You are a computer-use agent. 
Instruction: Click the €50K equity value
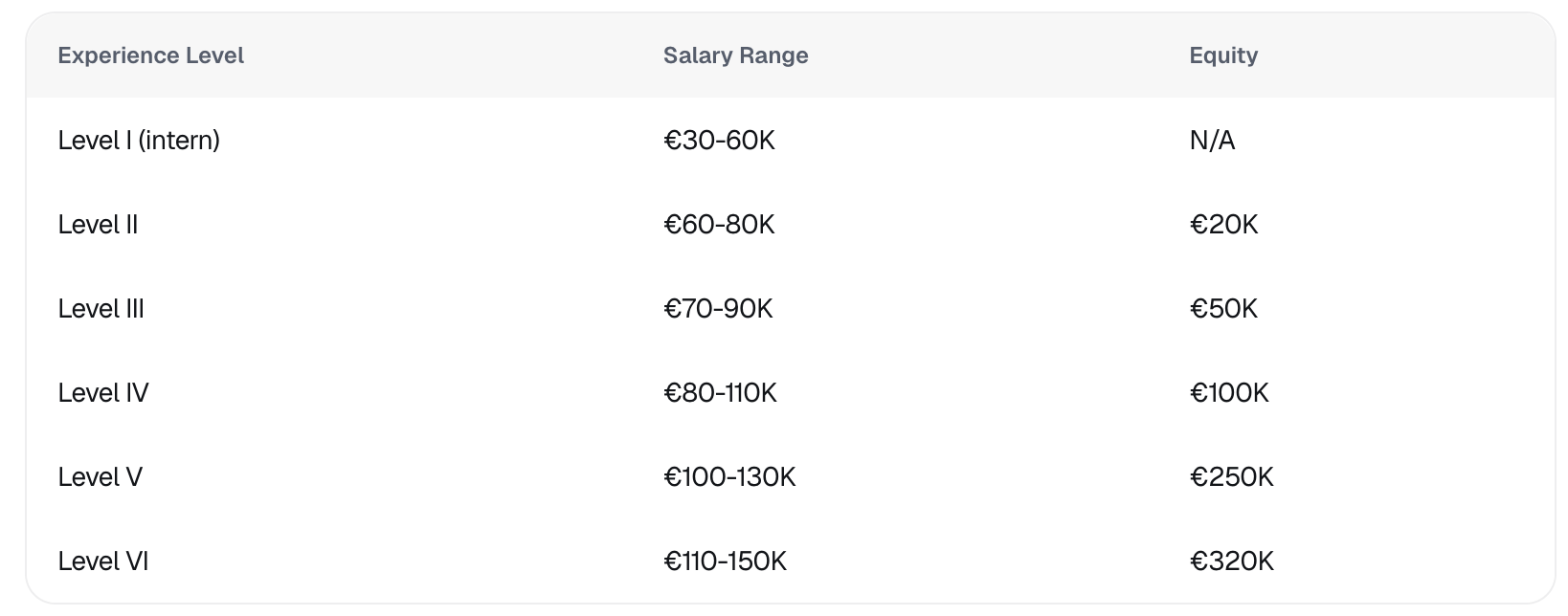coord(1223,309)
